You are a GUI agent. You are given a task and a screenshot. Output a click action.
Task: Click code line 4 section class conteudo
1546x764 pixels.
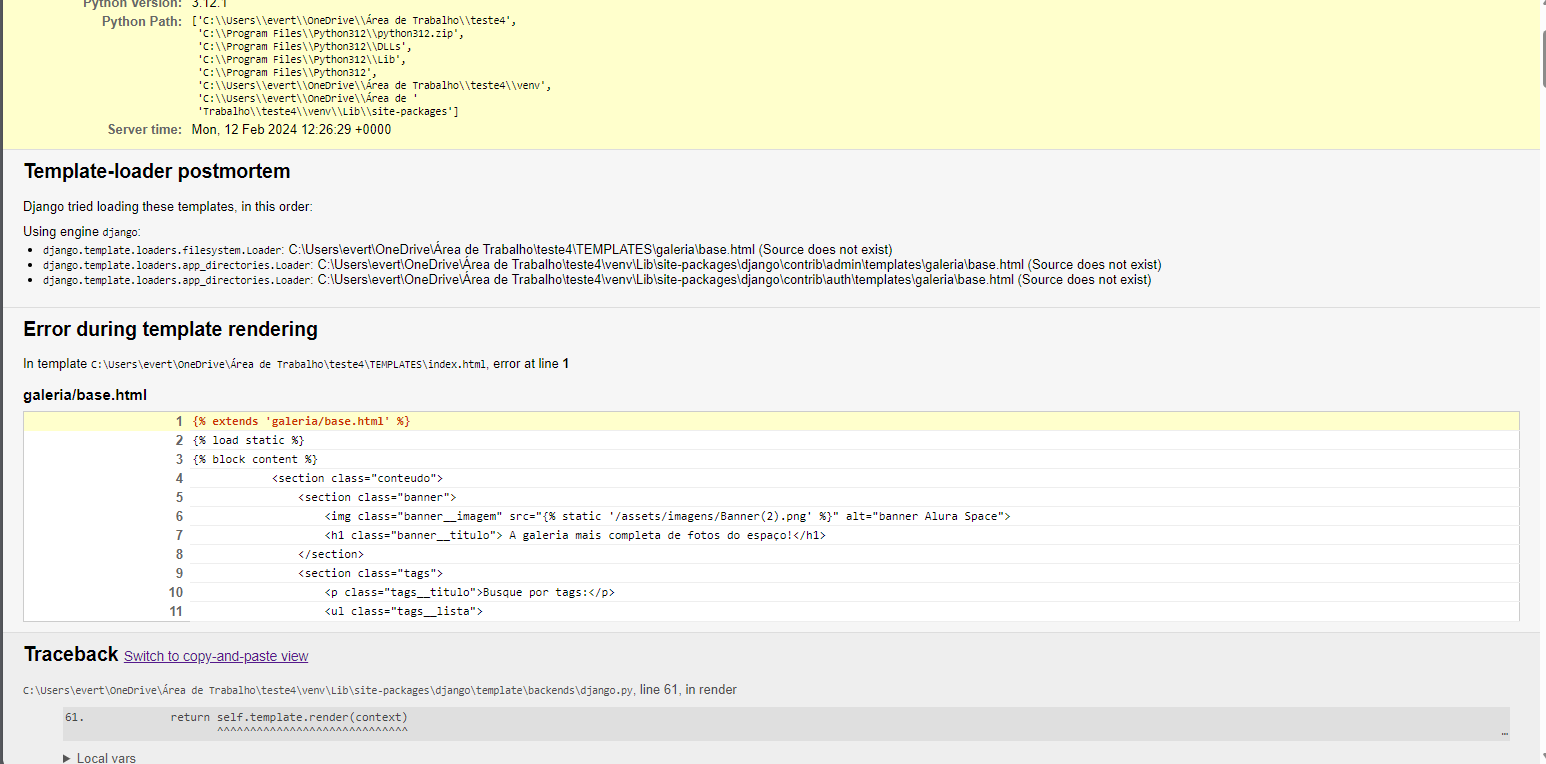(x=357, y=478)
